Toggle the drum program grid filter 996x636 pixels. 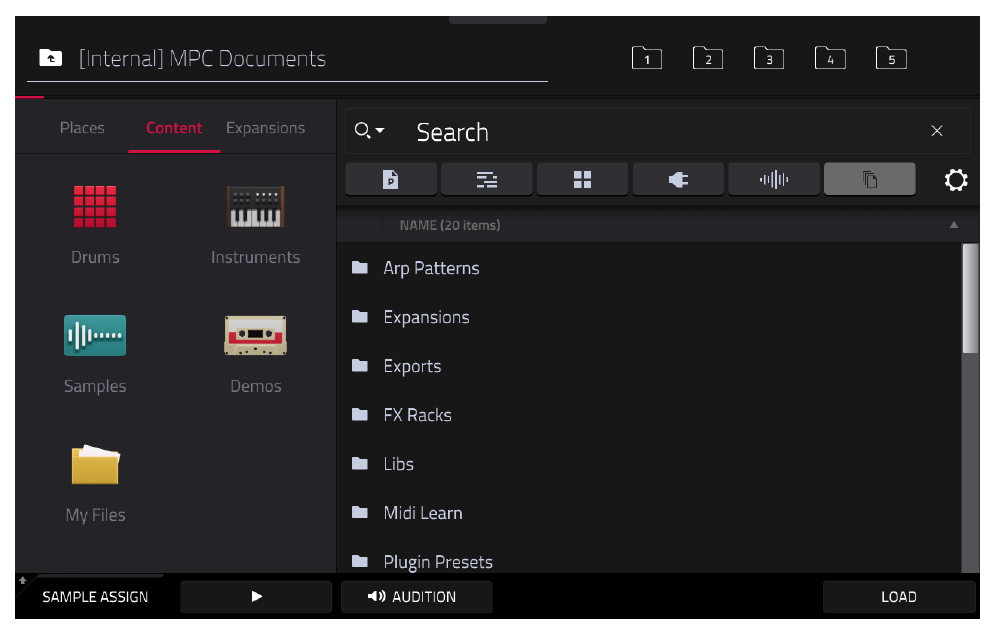[582, 179]
